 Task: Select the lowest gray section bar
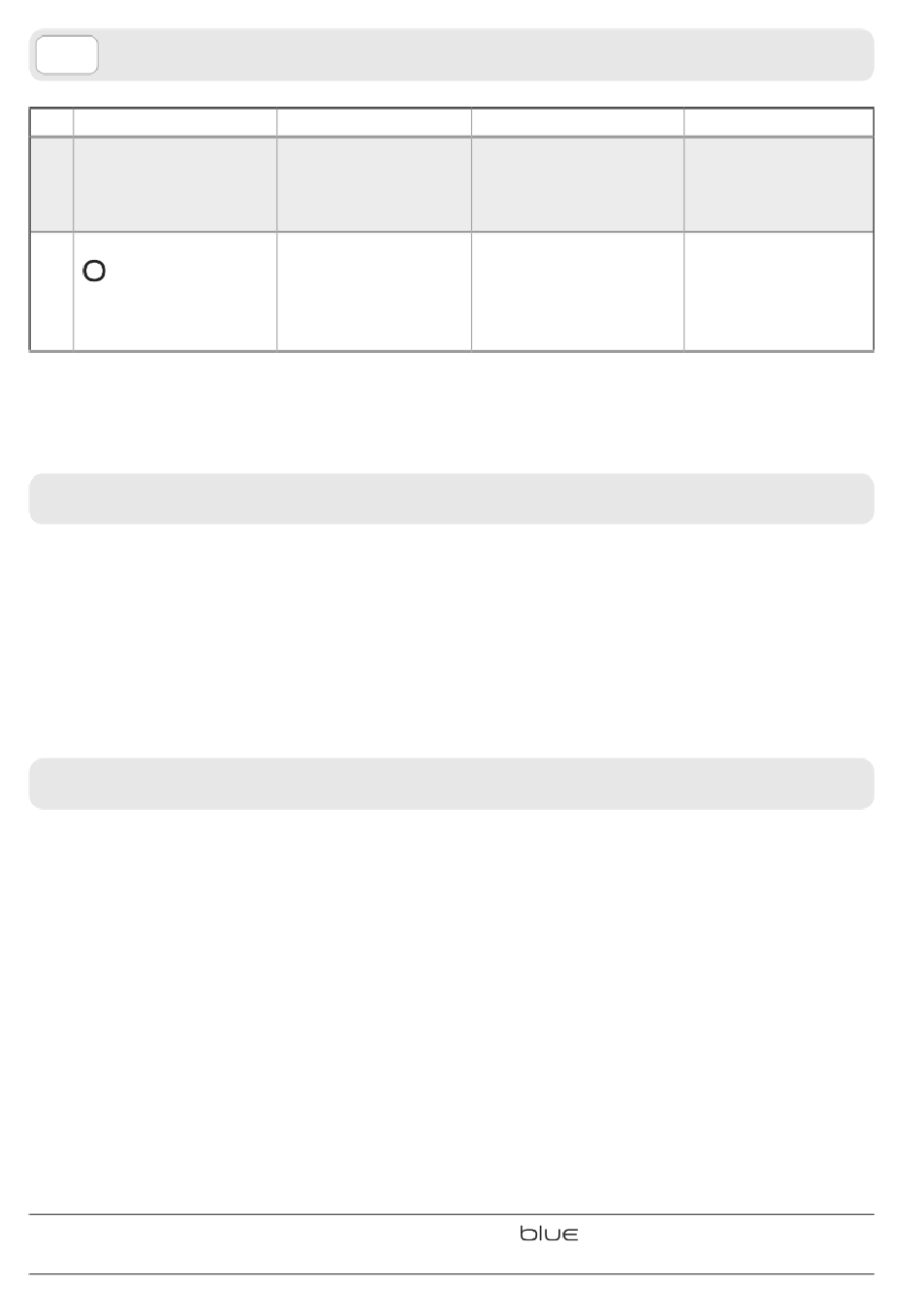(452, 784)
